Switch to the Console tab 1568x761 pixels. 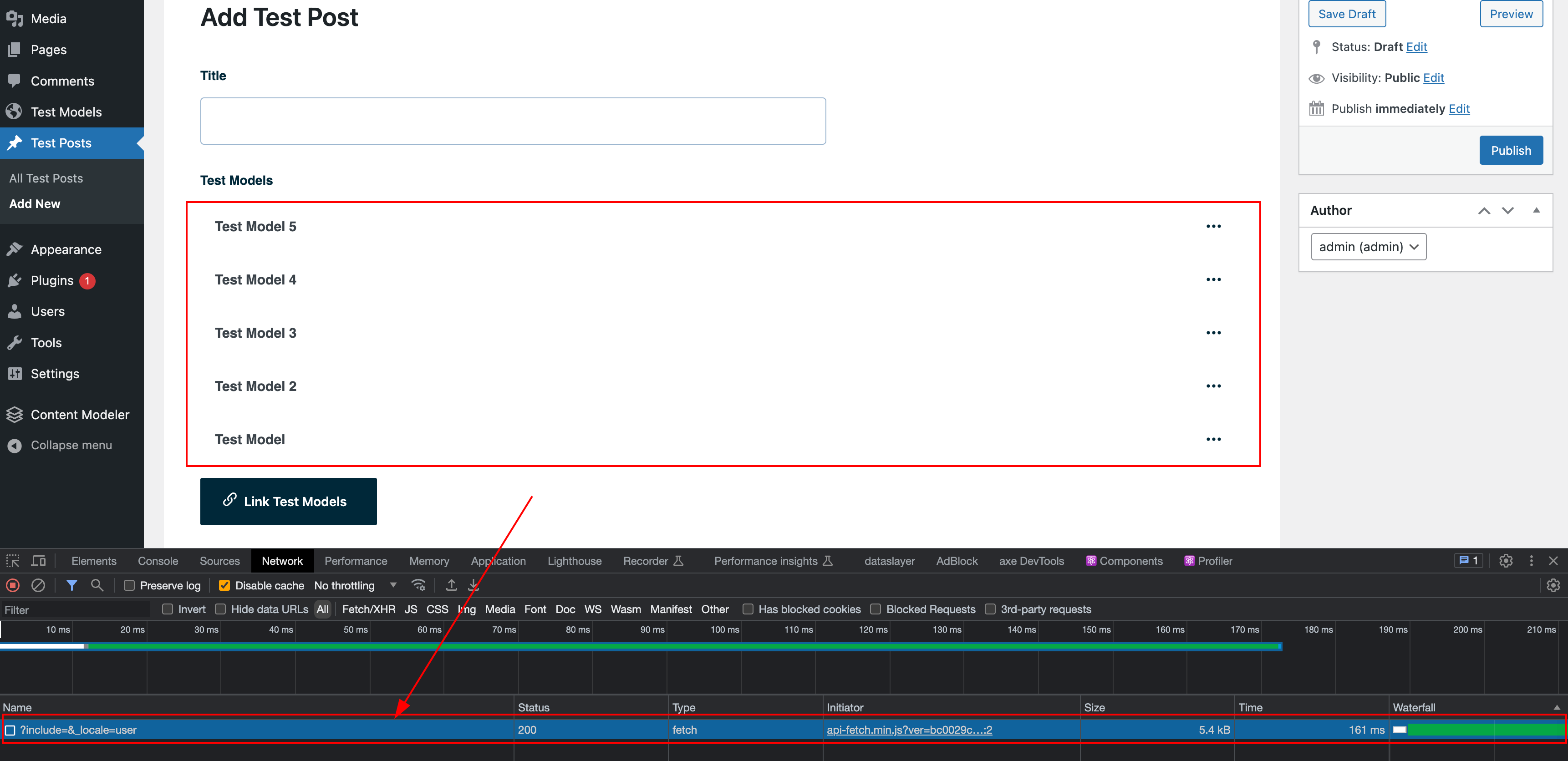[x=158, y=560]
